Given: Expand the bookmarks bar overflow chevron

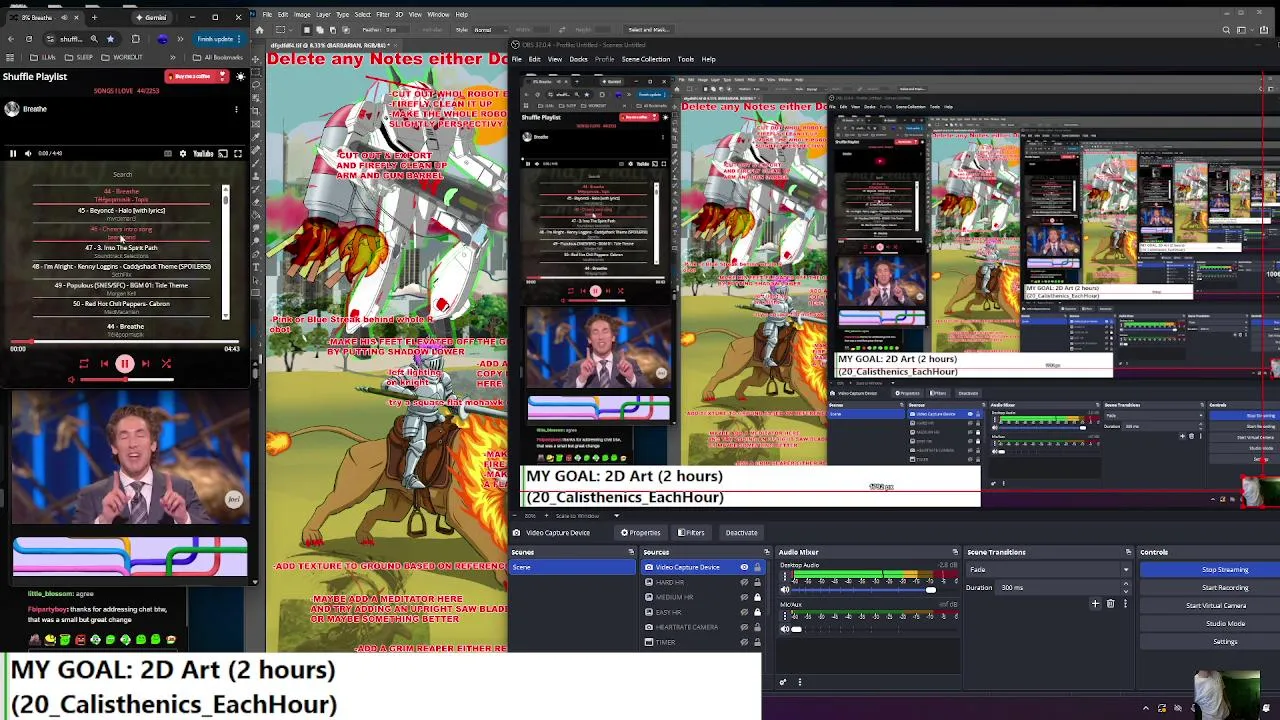Looking at the screenshot, I should [173, 57].
